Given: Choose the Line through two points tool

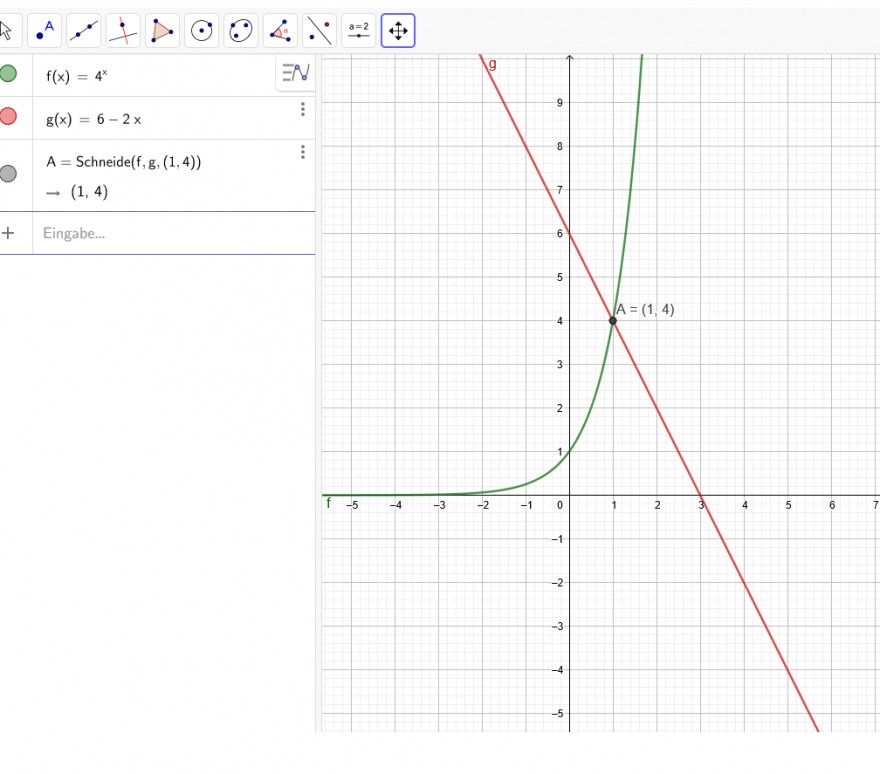Looking at the screenshot, I should (84, 30).
